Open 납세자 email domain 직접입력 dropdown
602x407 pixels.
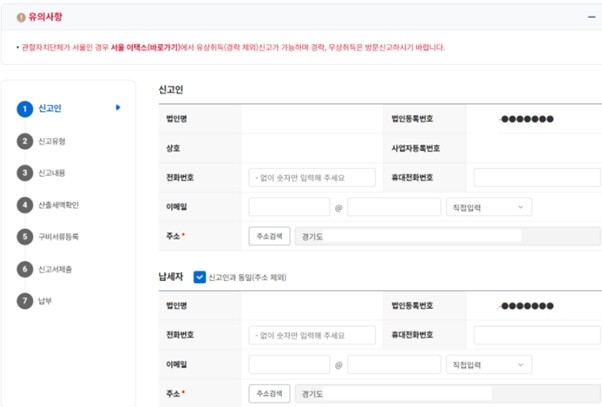488,365
